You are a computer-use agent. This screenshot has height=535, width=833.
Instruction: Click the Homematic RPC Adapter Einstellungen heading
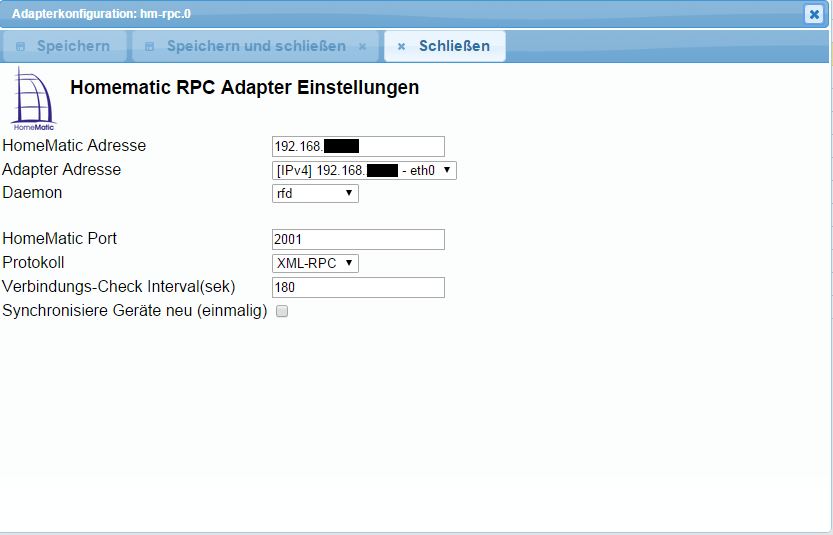[244, 87]
